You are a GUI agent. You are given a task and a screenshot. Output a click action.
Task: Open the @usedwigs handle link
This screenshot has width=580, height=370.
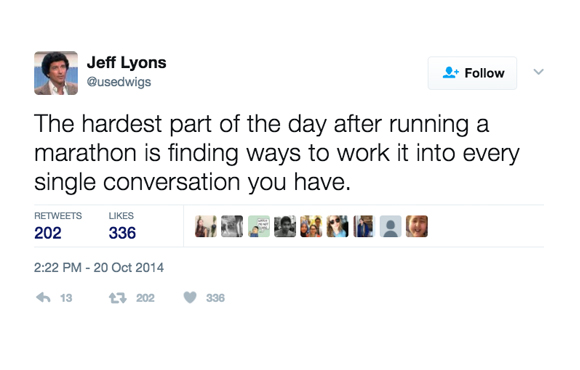[119, 82]
